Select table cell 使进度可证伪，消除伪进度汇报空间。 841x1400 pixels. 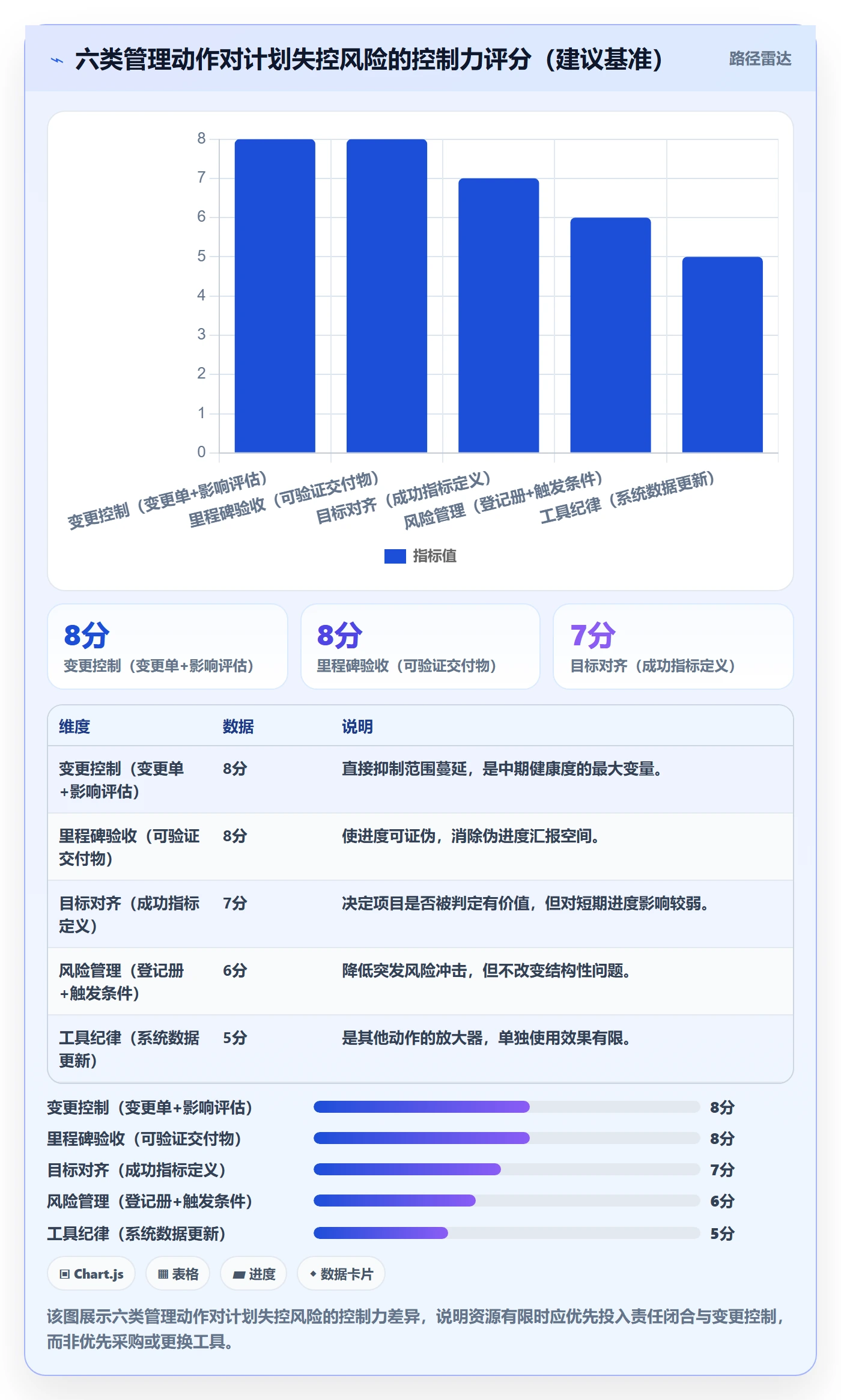(x=471, y=836)
